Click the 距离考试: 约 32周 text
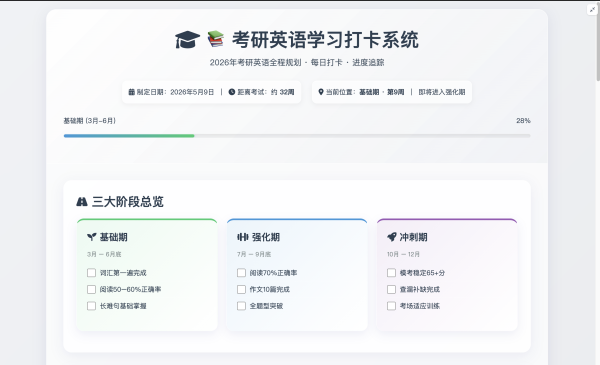 [266, 92]
